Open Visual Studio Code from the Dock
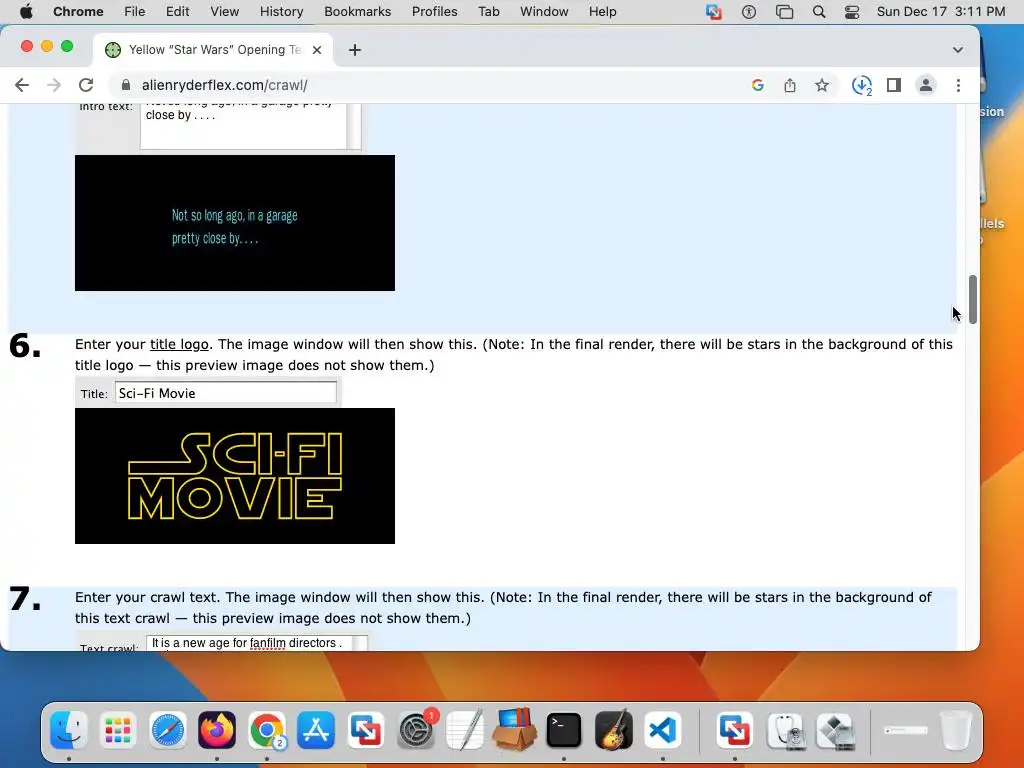 [x=663, y=730]
